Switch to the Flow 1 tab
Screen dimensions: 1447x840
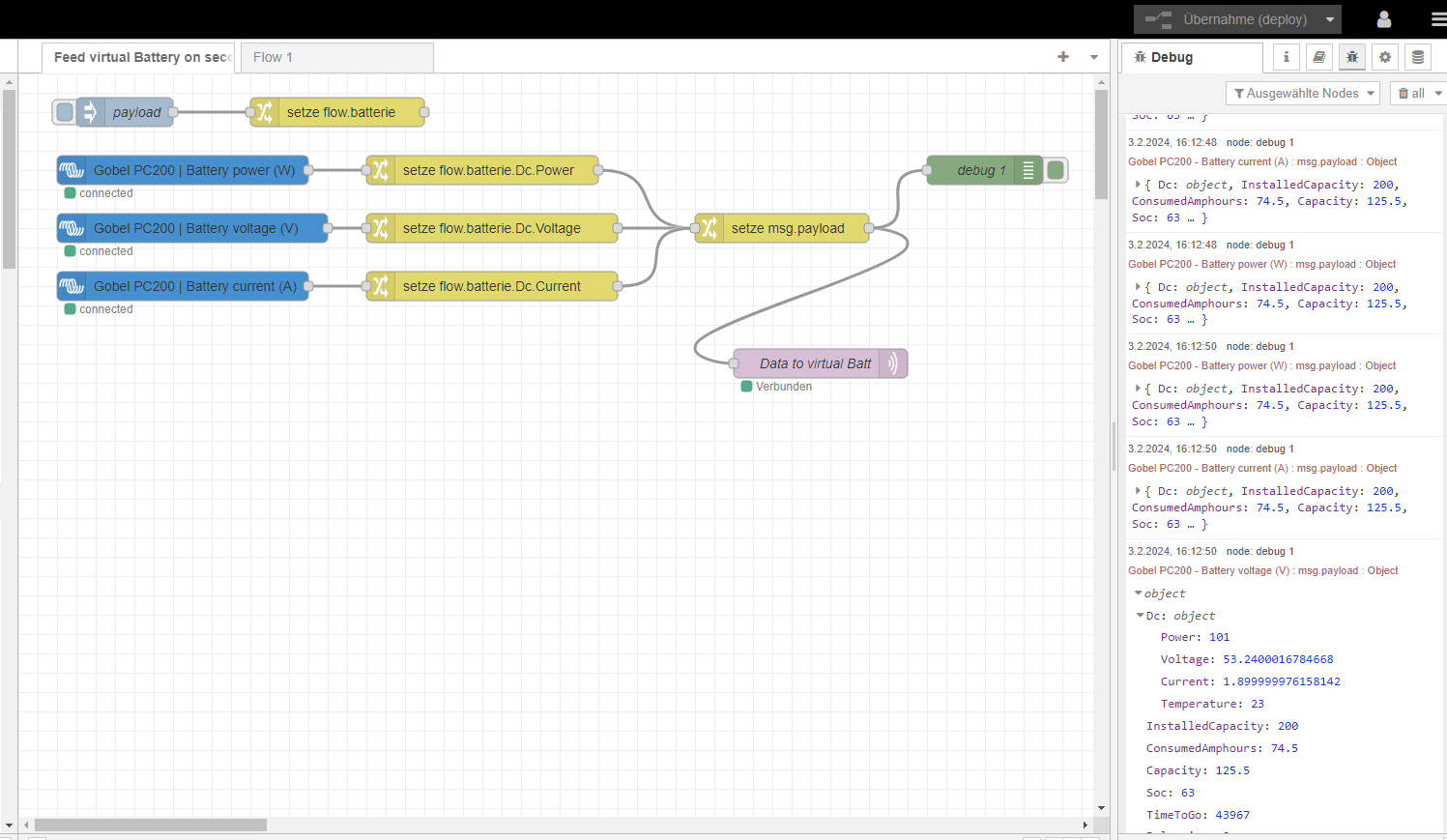coord(336,57)
